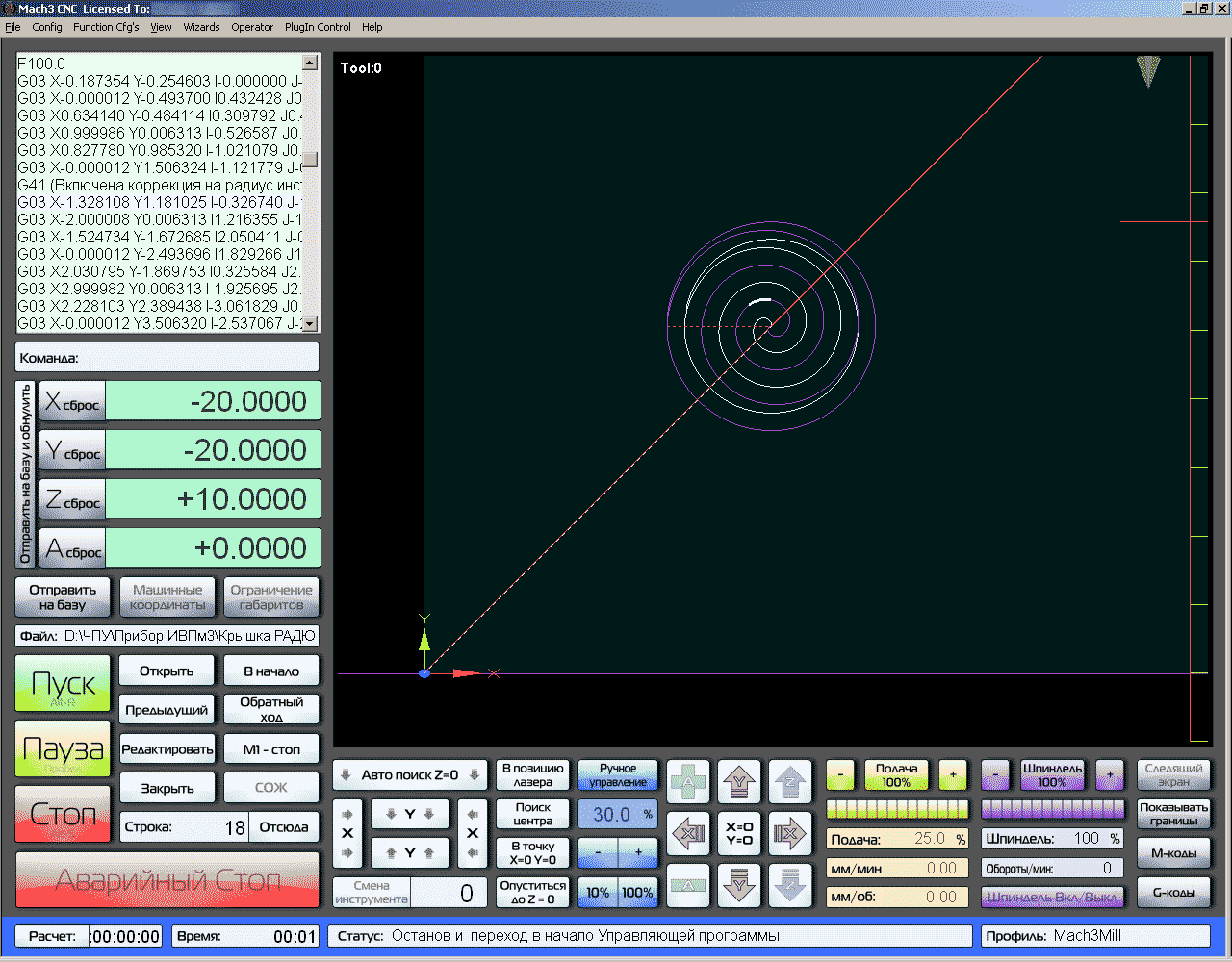Load a G-code file with Открыть
Viewport: 1232px width, 962px height.
point(167,671)
